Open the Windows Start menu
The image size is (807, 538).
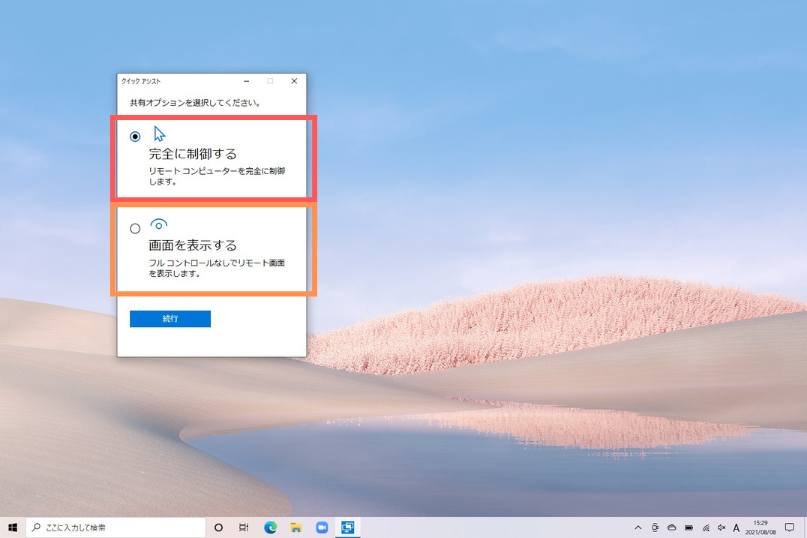pos(12,527)
